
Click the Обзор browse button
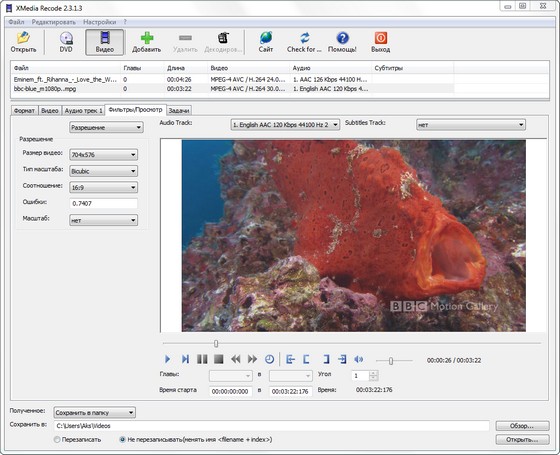[x=522, y=426]
